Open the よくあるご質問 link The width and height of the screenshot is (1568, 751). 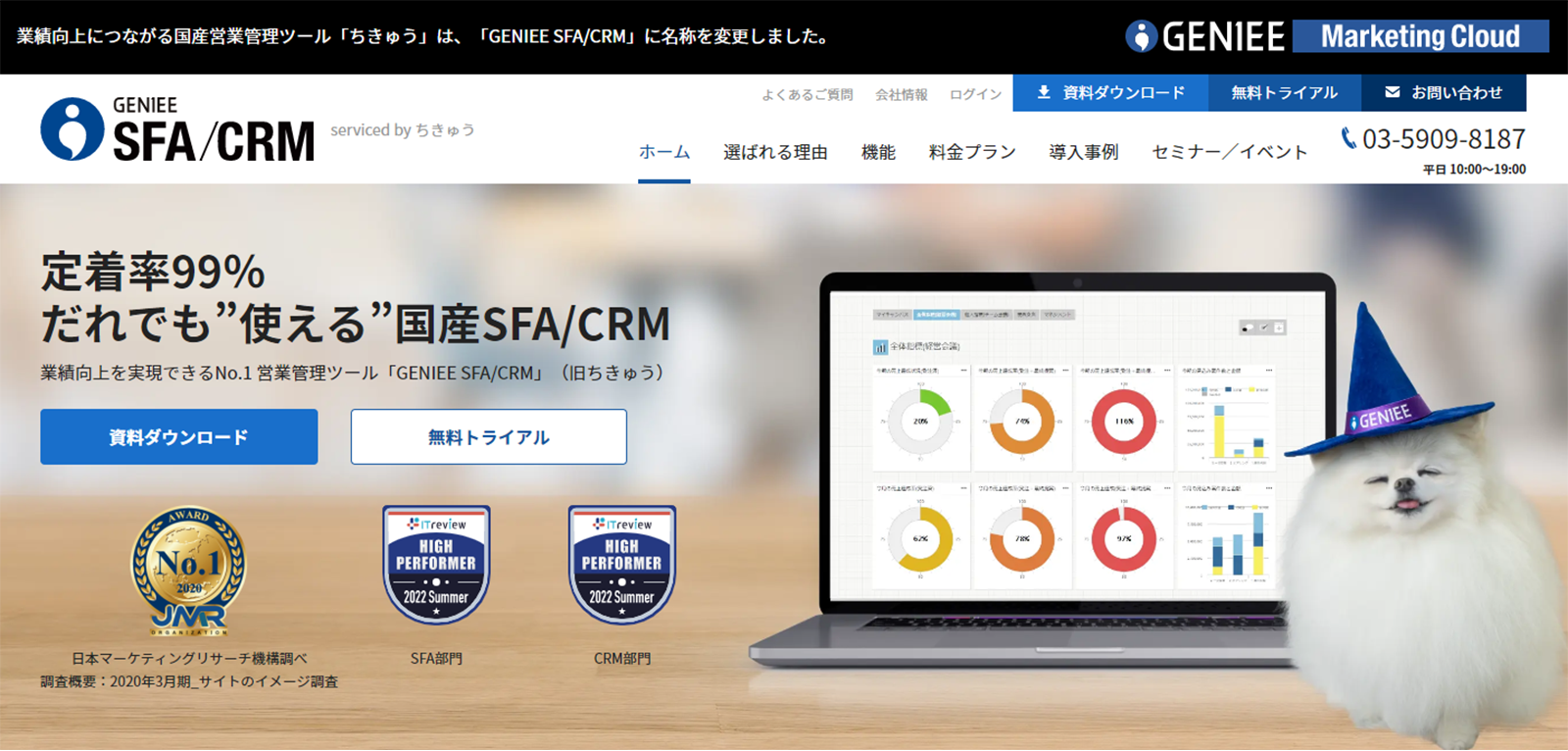tap(808, 94)
